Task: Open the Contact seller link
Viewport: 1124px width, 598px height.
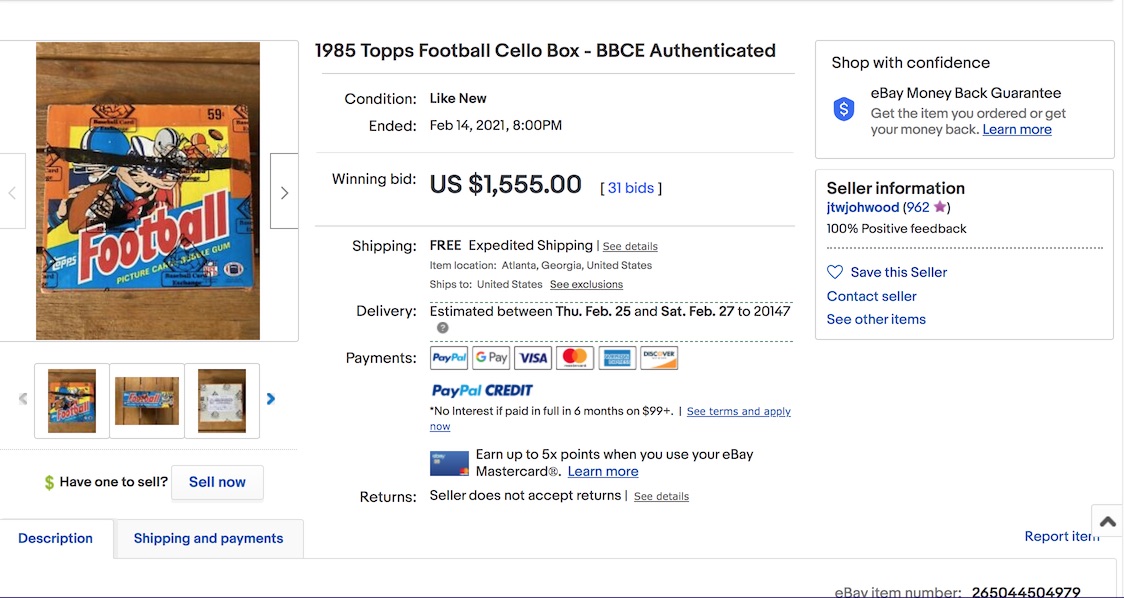Action: [x=871, y=296]
